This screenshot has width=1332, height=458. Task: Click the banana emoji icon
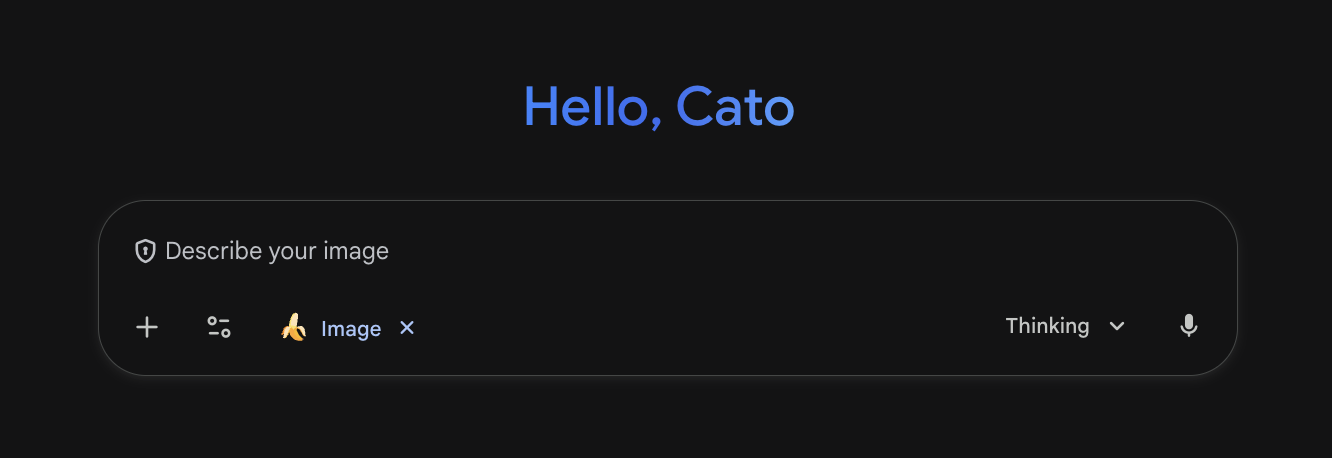293,327
